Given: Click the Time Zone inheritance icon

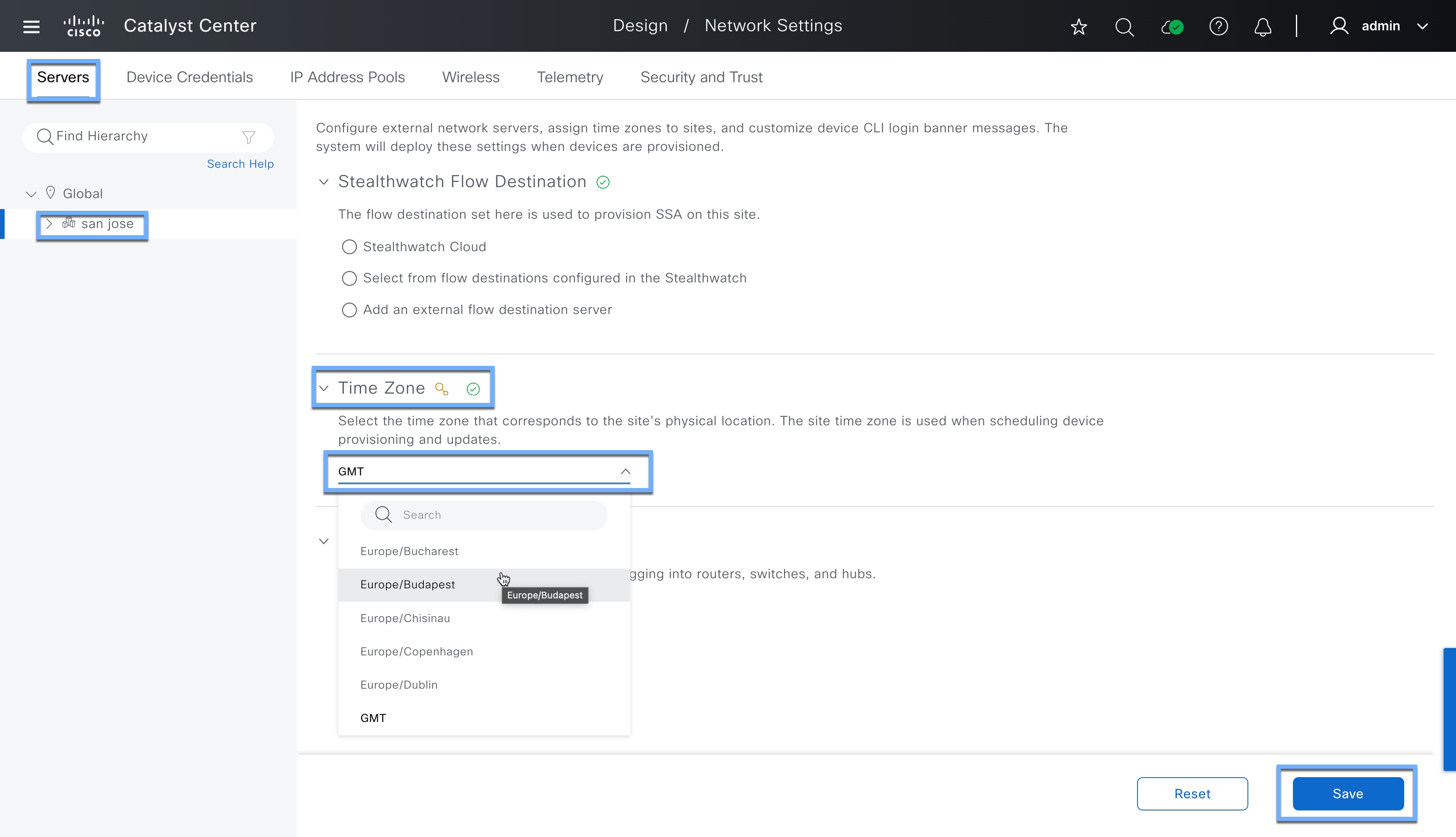Looking at the screenshot, I should (441, 389).
